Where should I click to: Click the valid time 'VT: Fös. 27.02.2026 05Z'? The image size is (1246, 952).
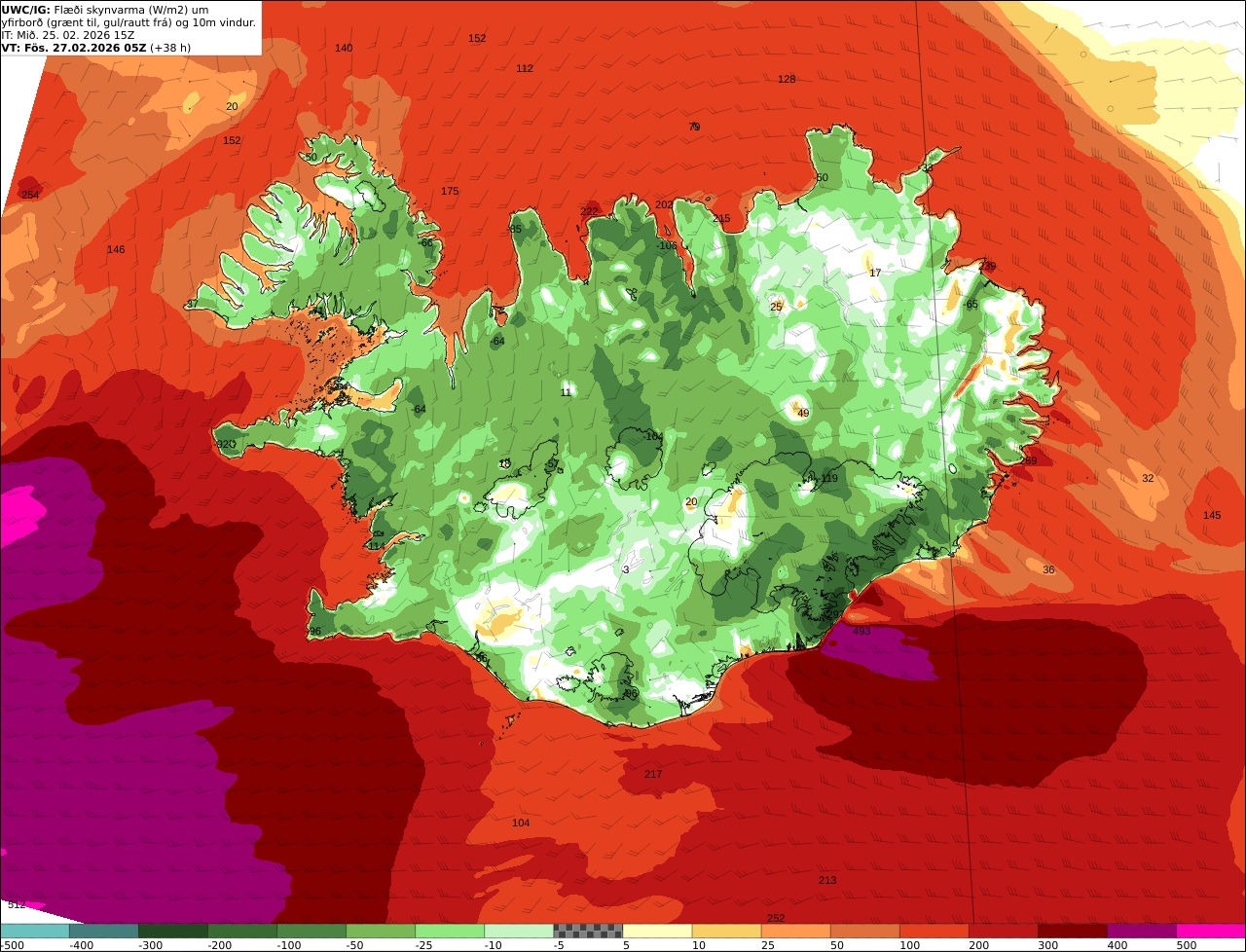click(74, 48)
